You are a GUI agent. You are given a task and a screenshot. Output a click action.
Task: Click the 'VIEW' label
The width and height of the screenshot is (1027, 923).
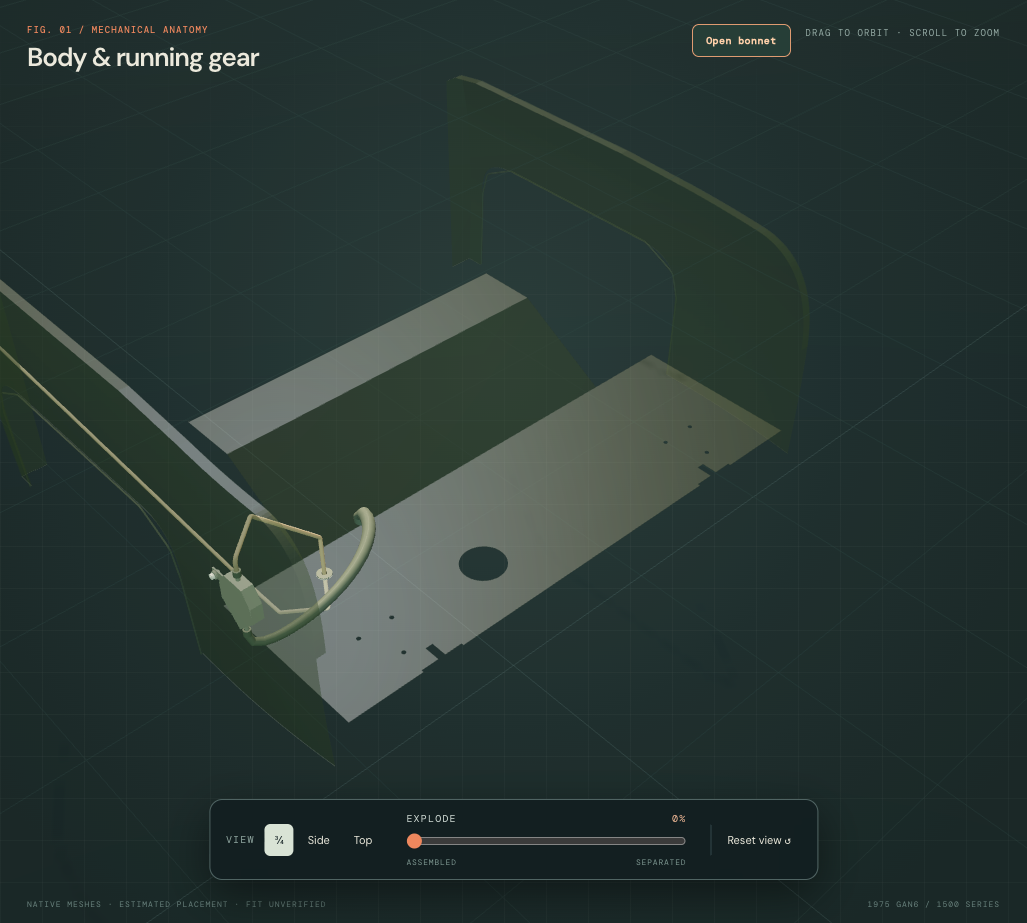click(x=240, y=840)
